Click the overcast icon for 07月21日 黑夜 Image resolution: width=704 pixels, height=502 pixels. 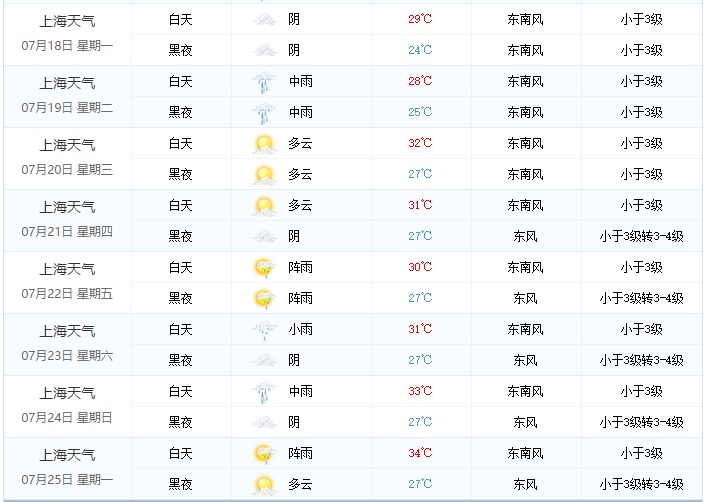click(x=264, y=236)
